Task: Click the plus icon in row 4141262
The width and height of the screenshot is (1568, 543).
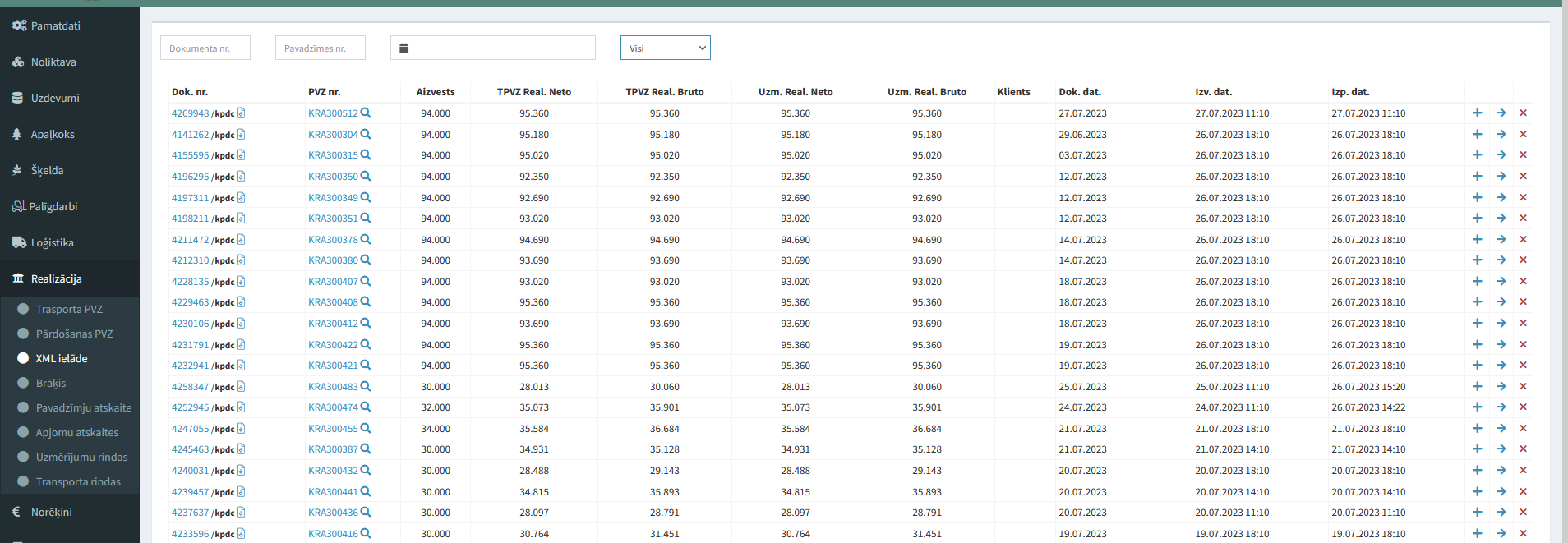Action: point(1477,134)
